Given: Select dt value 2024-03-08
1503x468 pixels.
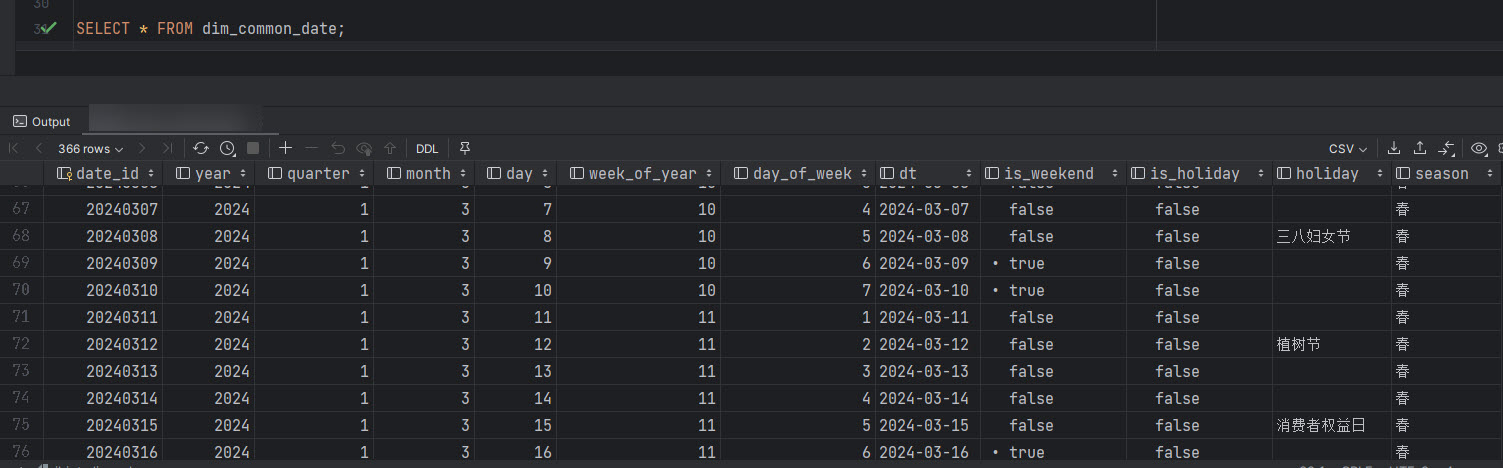Looking at the screenshot, I should [924, 236].
